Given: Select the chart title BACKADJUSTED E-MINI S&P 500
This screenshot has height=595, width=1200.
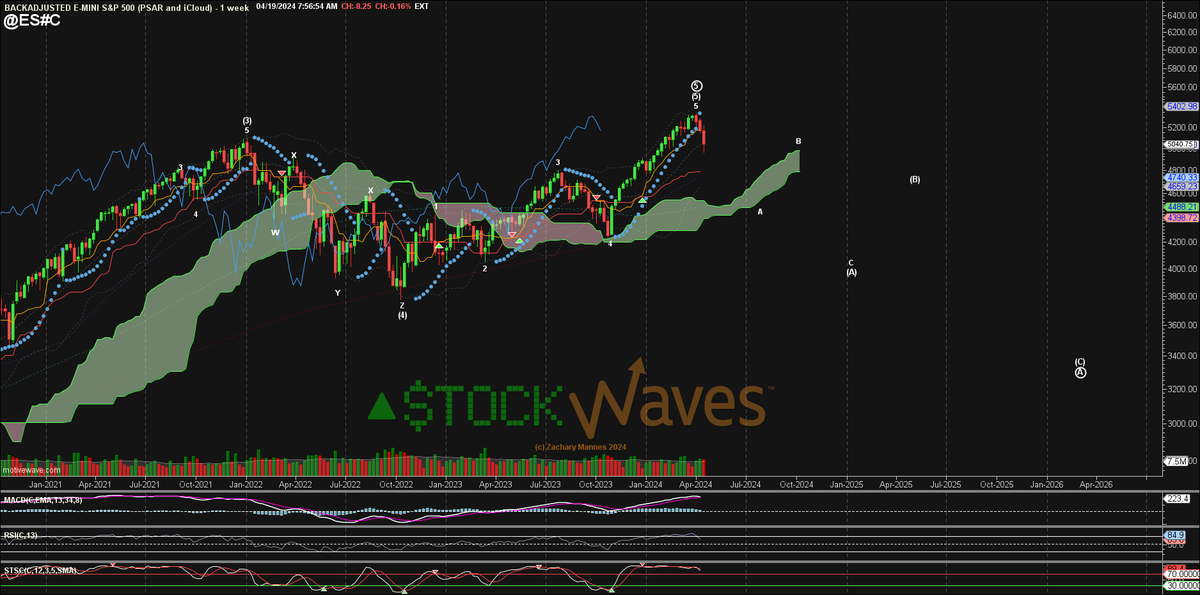Looking at the screenshot, I should [68, 6].
